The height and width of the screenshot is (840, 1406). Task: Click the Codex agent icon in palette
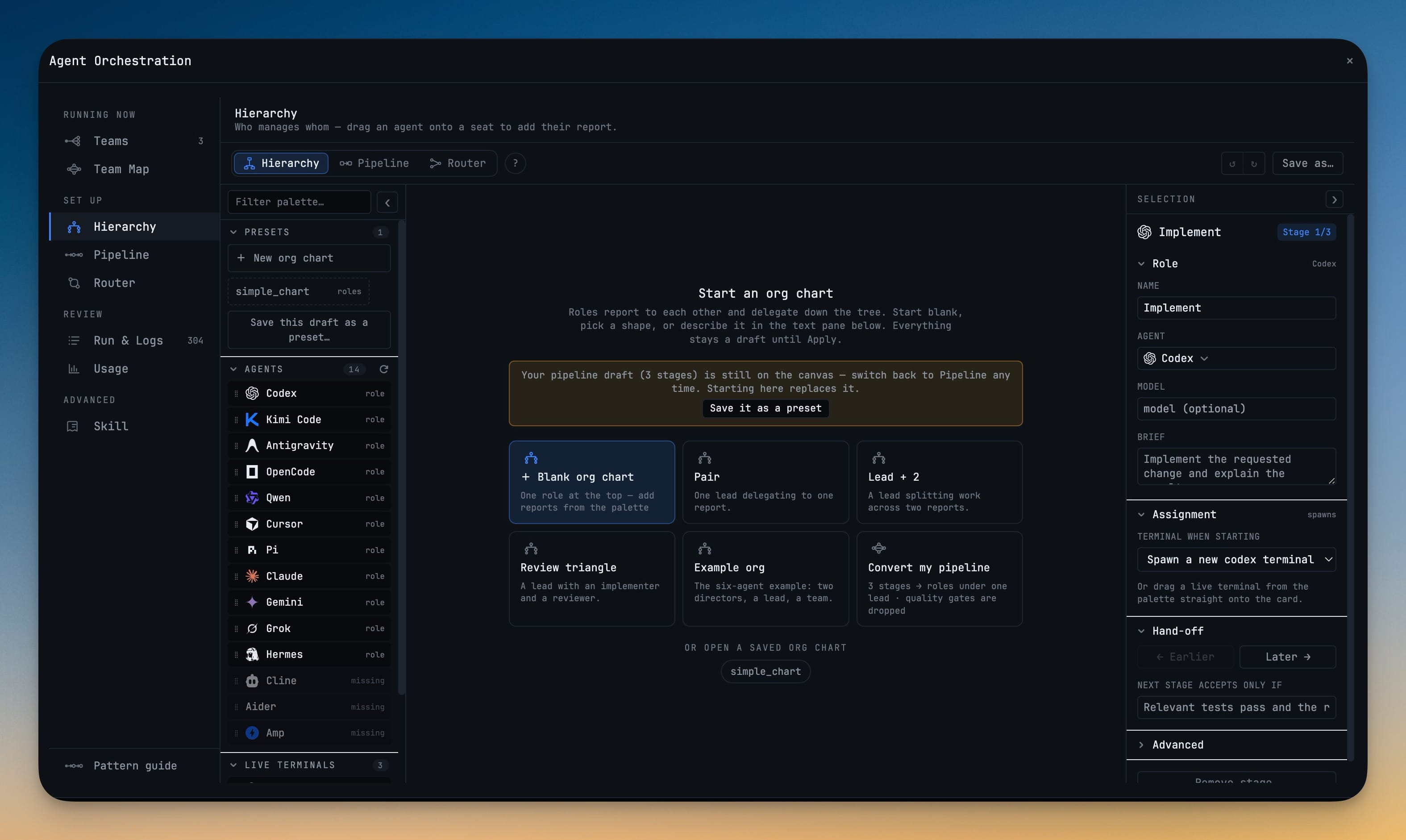coord(252,393)
